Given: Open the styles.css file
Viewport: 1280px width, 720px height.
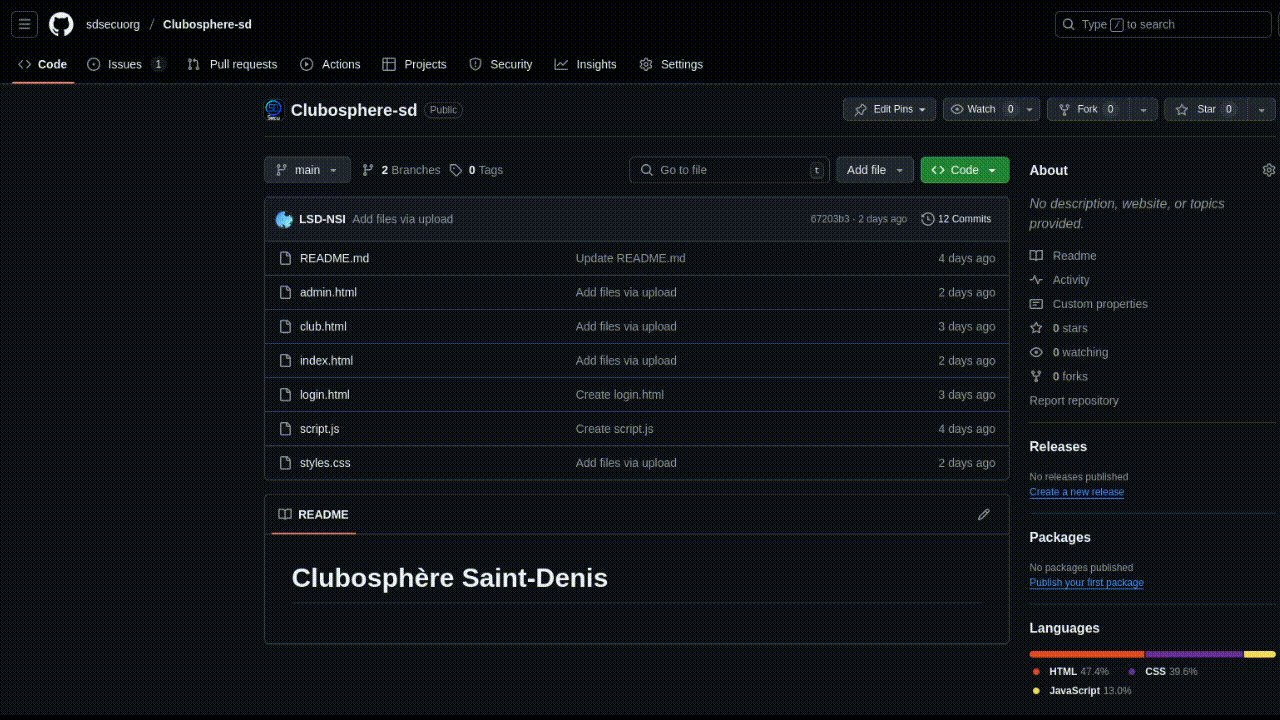Looking at the screenshot, I should 325,462.
